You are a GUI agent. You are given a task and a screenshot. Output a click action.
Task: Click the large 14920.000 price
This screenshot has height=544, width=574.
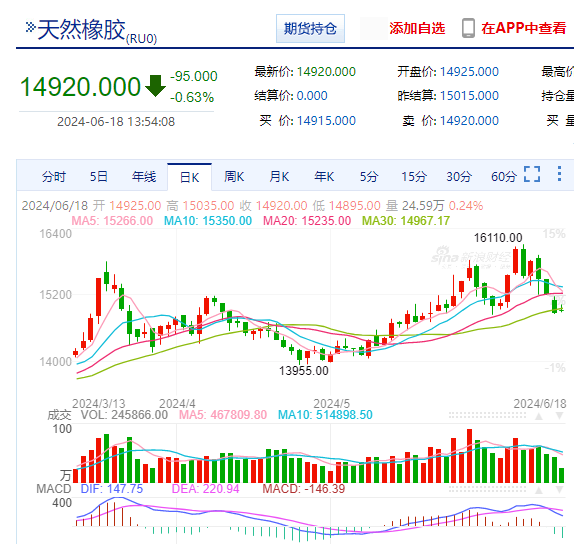[80, 87]
